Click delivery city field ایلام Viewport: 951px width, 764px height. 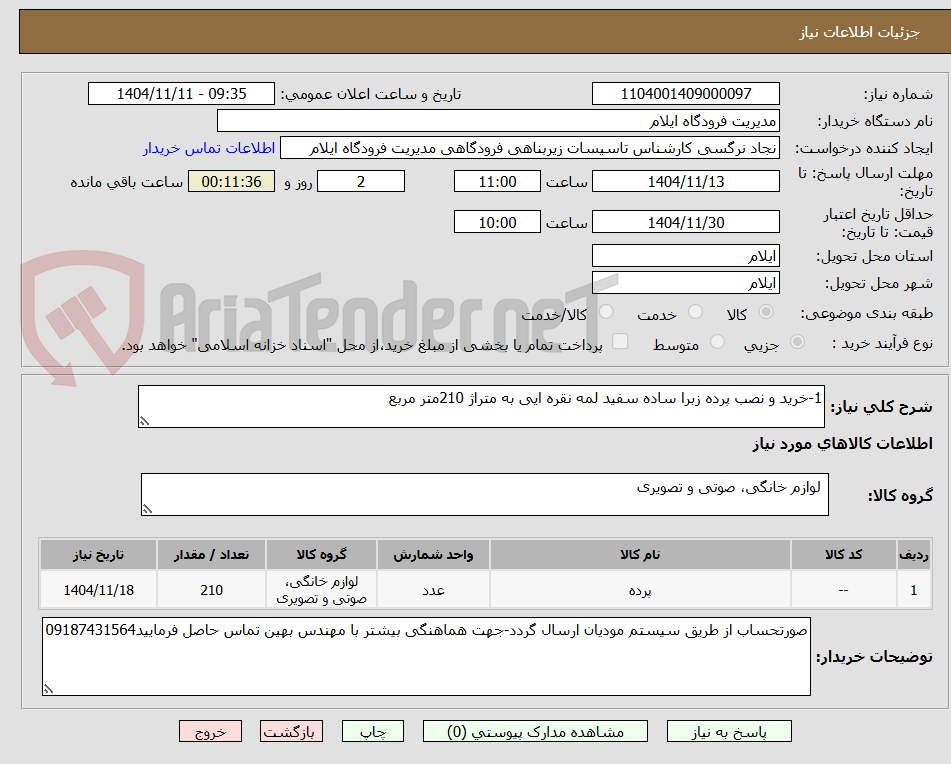click(x=685, y=283)
